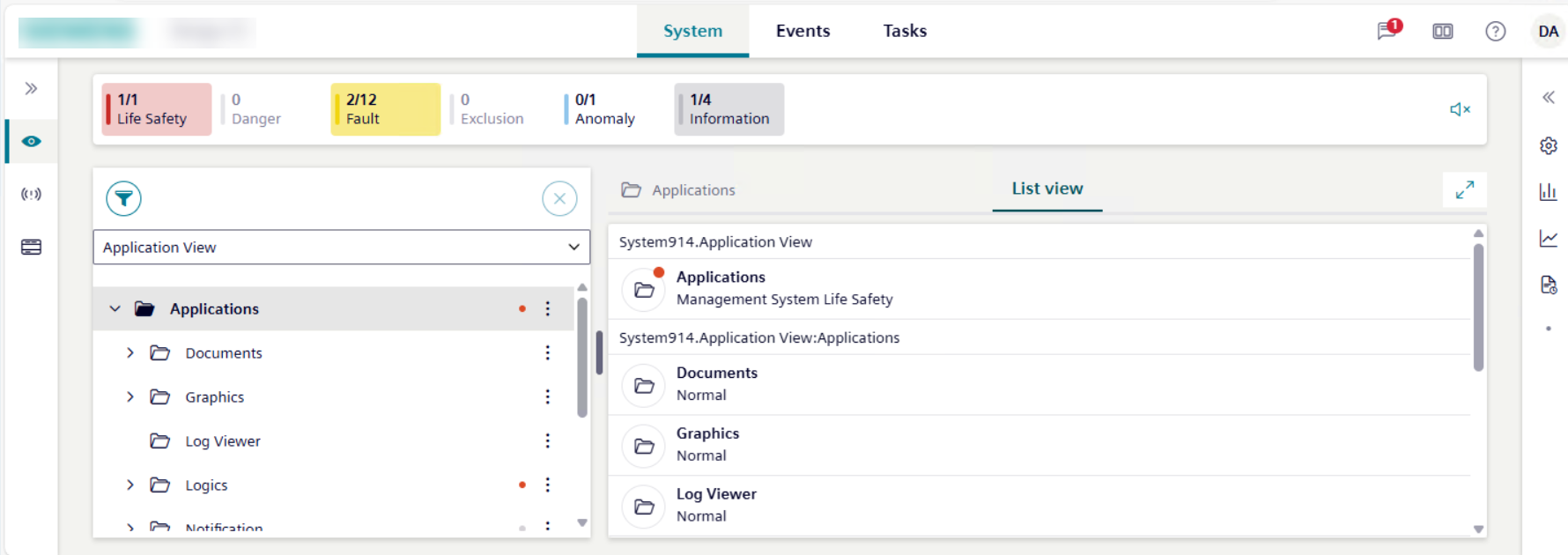Open the help question mark icon
This screenshot has width=1568, height=555.
click(x=1495, y=32)
